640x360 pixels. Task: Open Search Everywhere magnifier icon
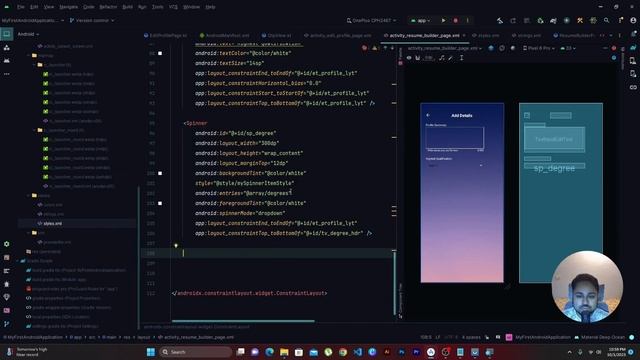[x=607, y=20]
